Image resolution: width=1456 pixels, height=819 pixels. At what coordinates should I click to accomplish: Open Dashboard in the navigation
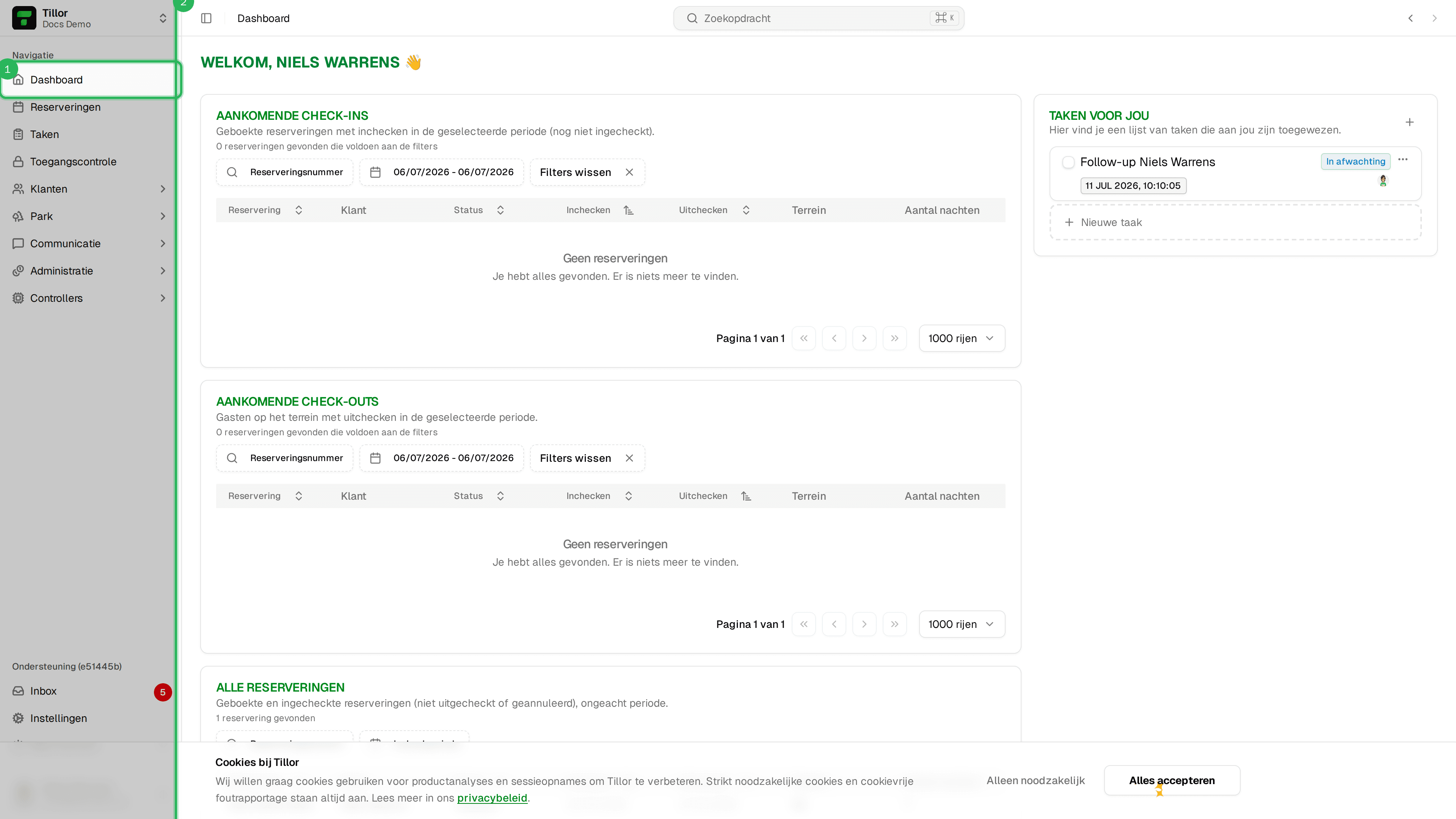coord(89,80)
